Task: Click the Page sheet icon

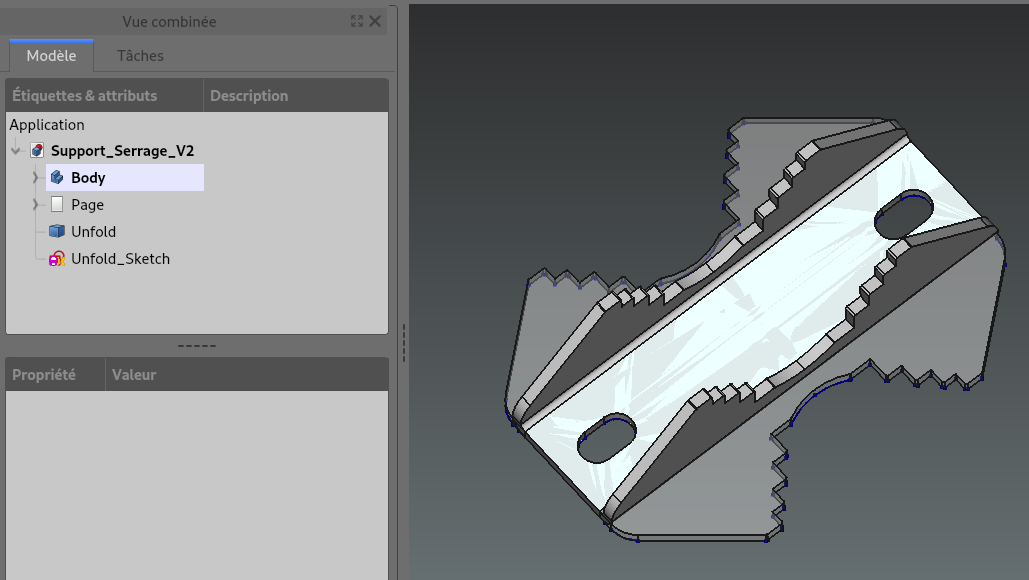Action: click(x=57, y=205)
